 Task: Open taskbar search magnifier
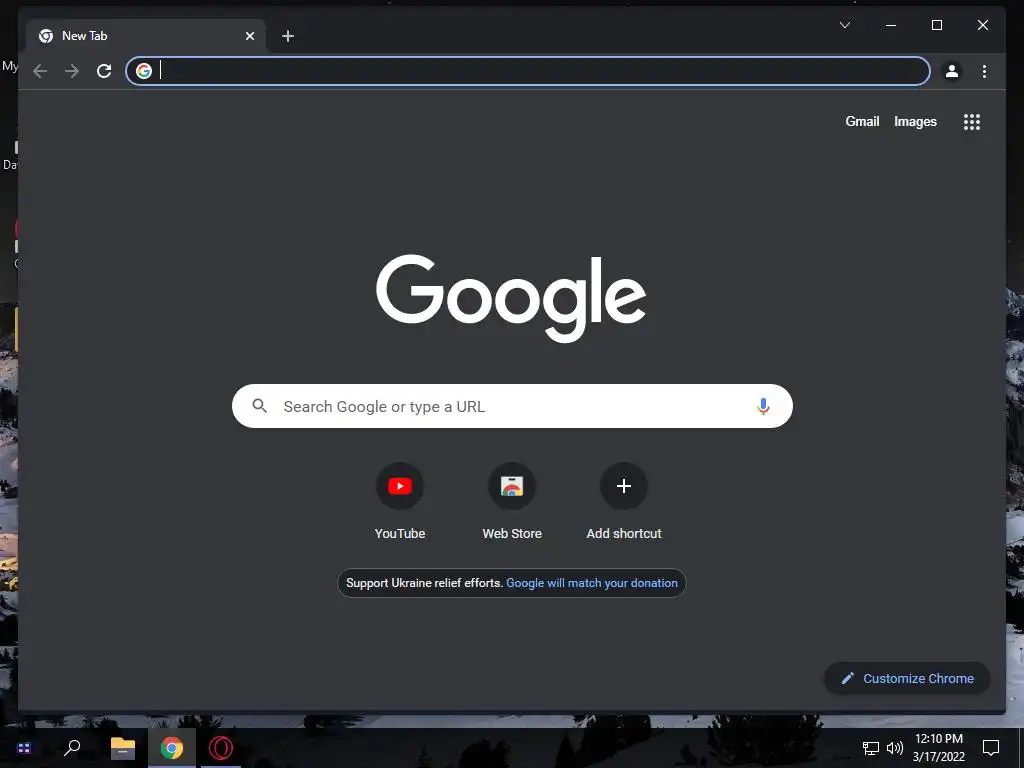point(72,747)
